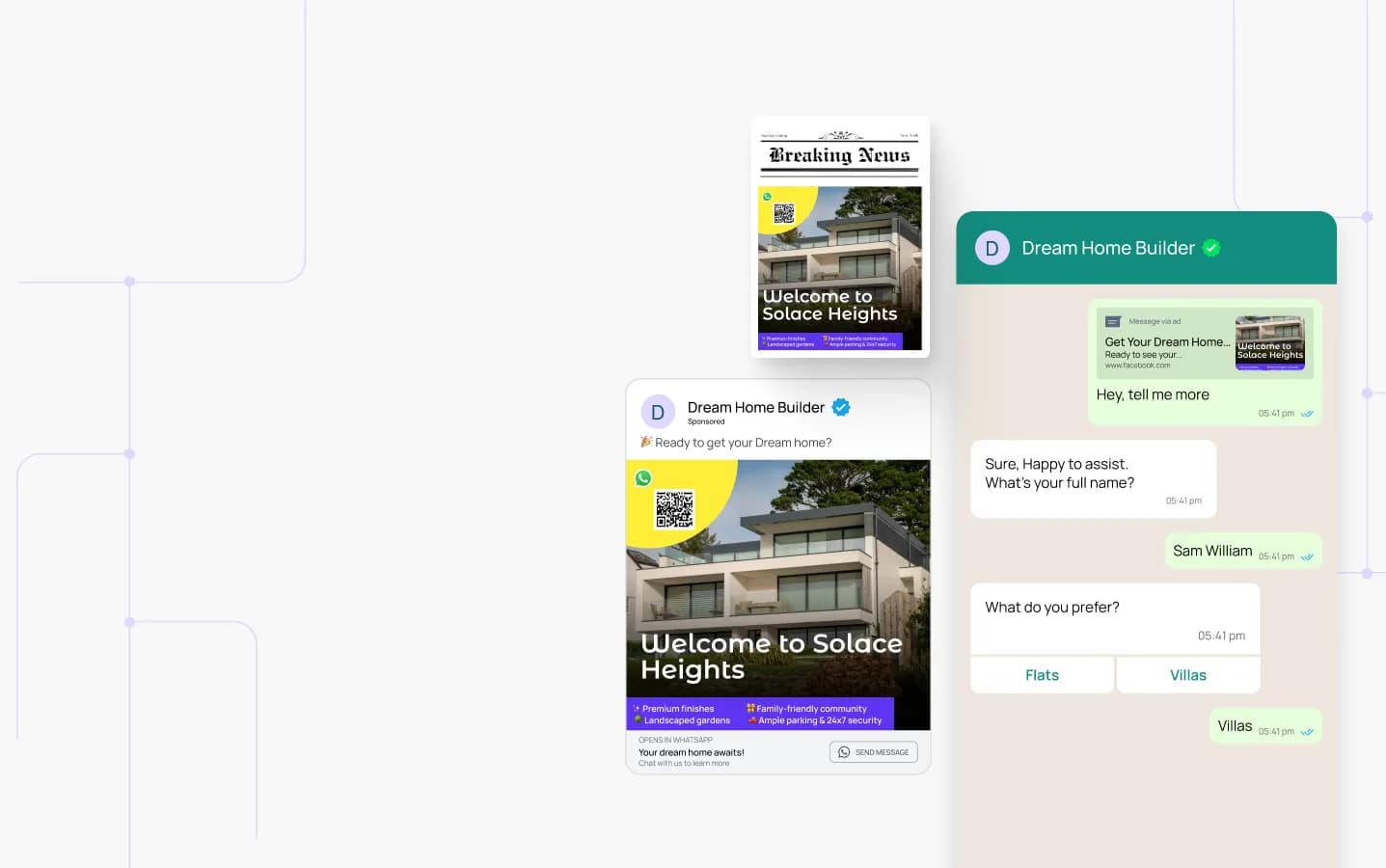Click the blue double-check marks on the Villas reply
This screenshot has height=868, width=1386.
(x=1308, y=731)
